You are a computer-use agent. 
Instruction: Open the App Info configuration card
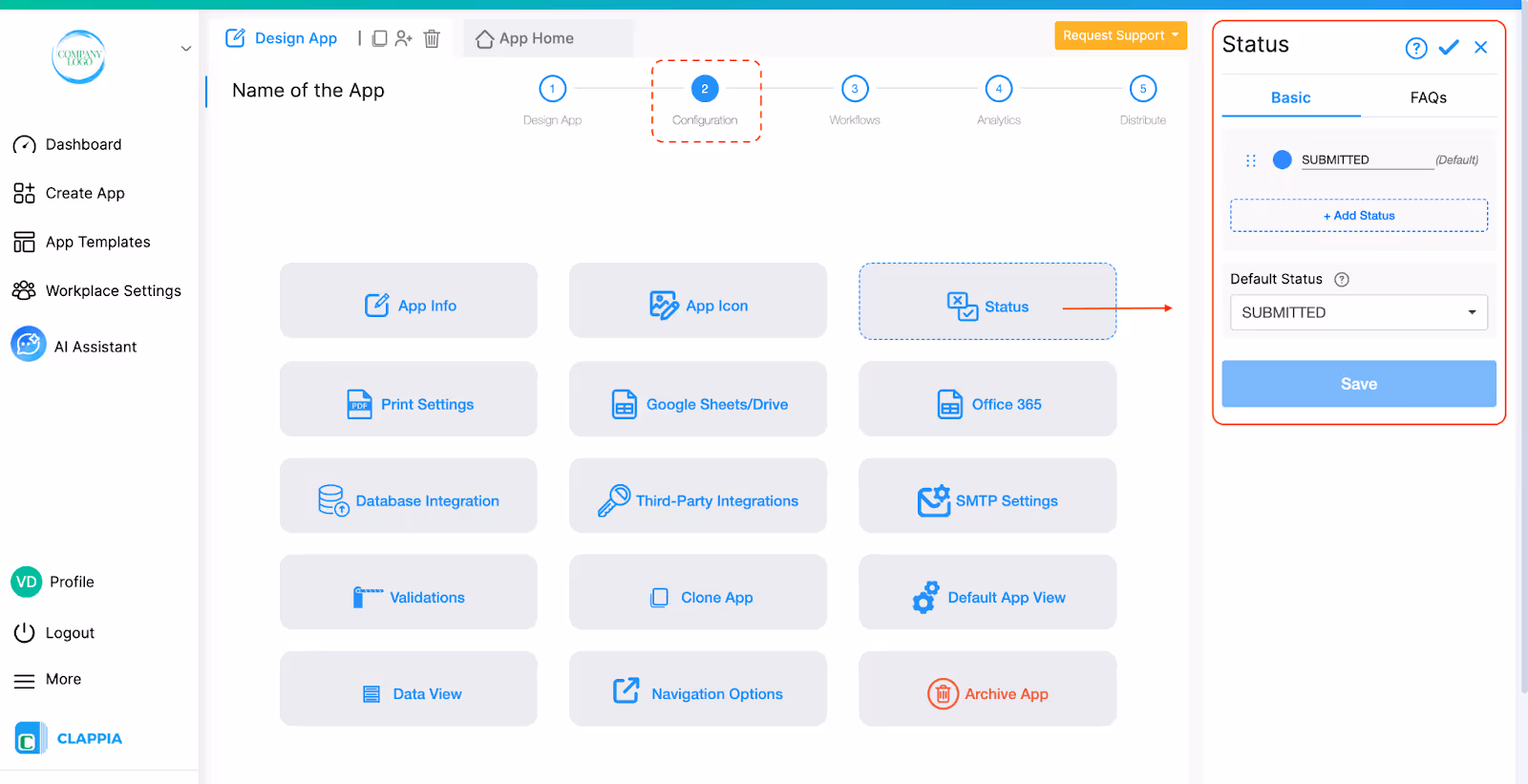tap(409, 301)
